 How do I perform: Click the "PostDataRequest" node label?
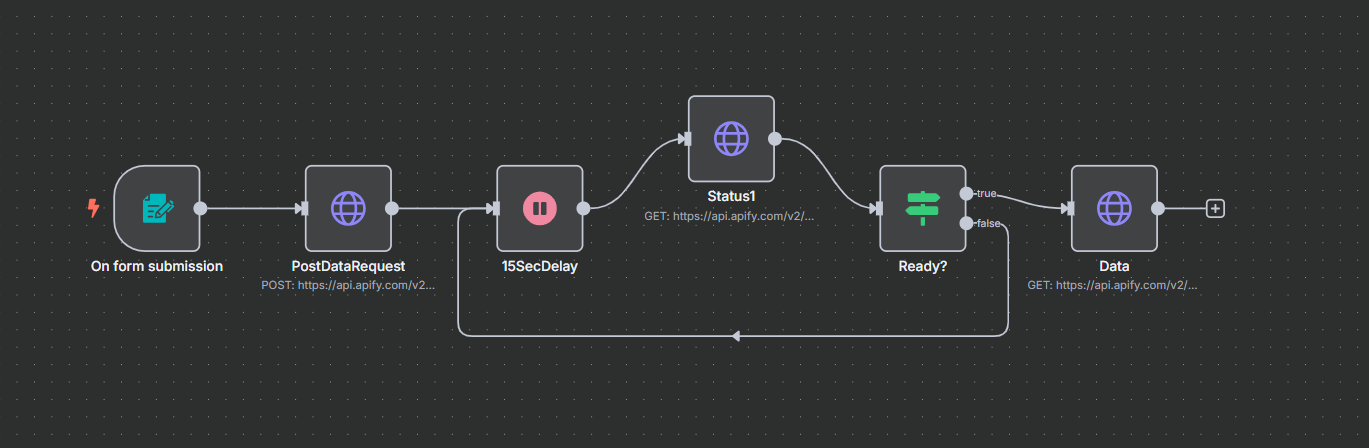pyautogui.click(x=348, y=267)
